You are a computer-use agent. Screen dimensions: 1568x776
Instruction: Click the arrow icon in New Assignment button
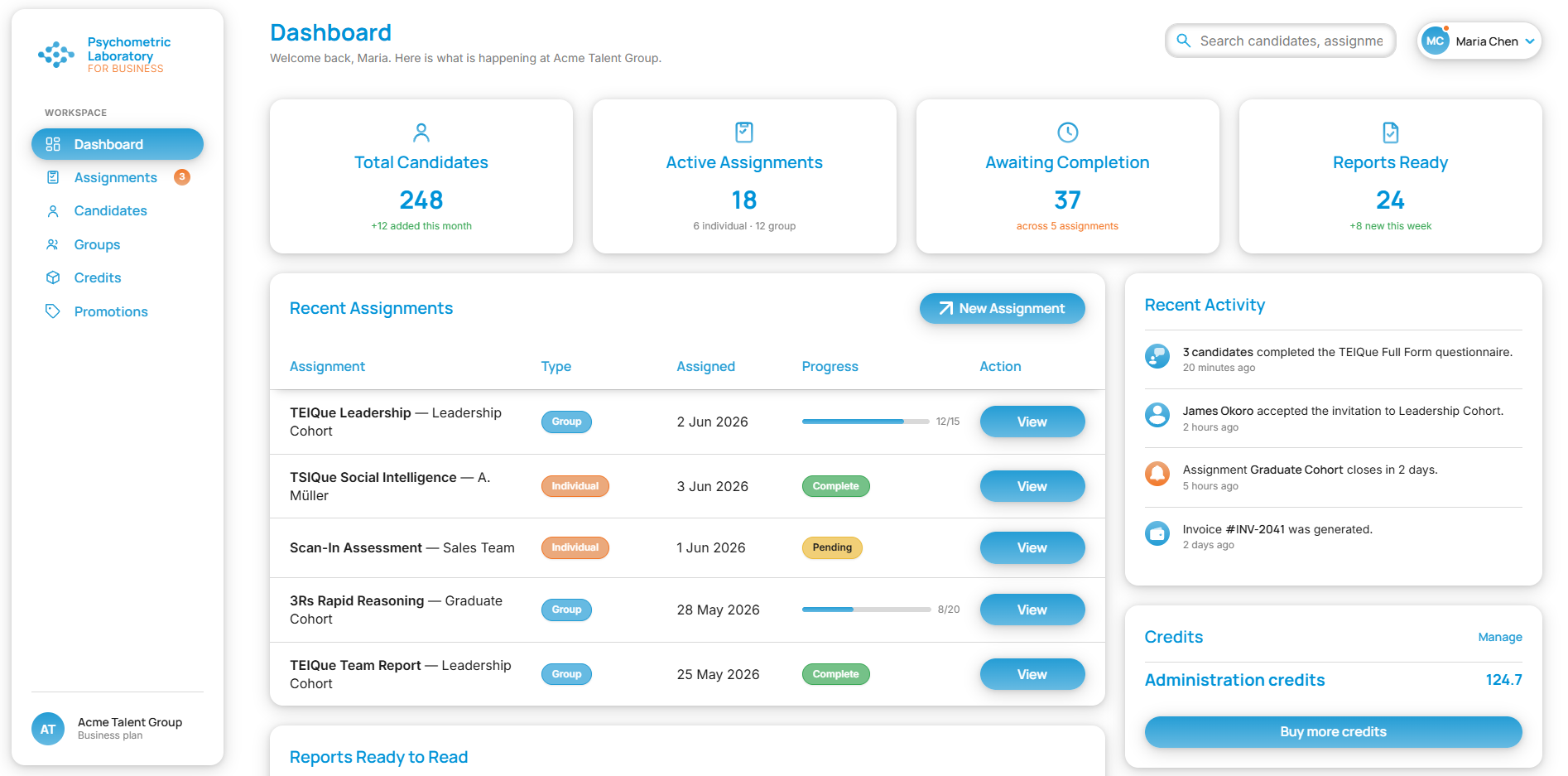945,308
